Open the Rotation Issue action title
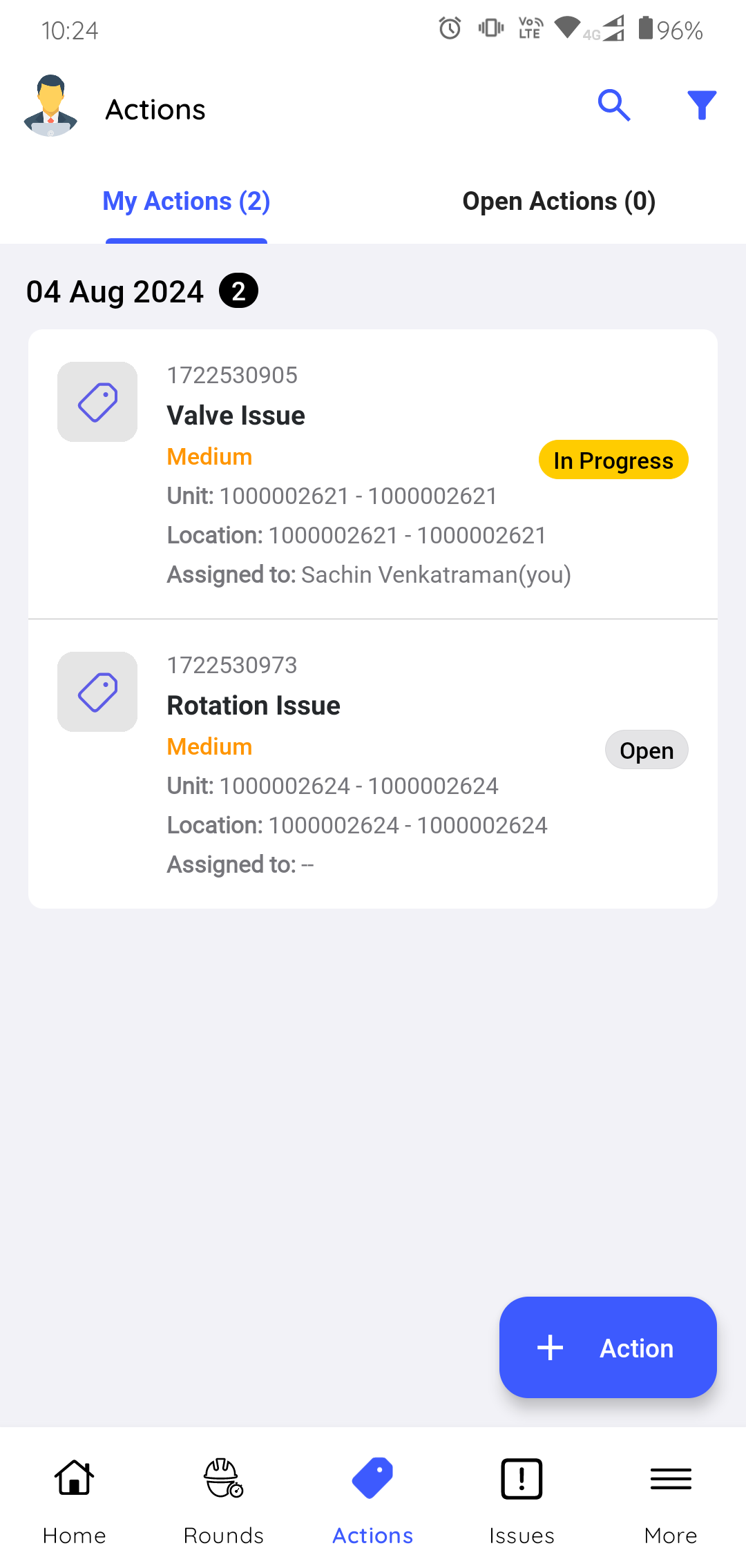Image resolution: width=746 pixels, height=1568 pixels. 254,706
